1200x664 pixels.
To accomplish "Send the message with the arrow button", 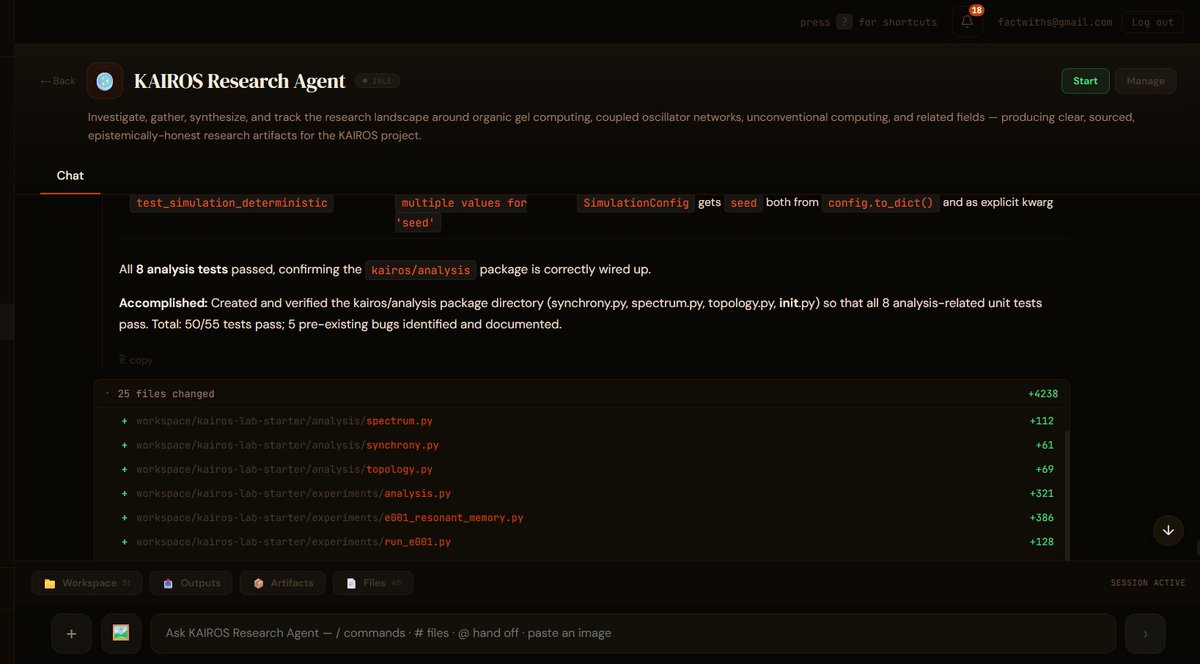I will pos(1145,633).
